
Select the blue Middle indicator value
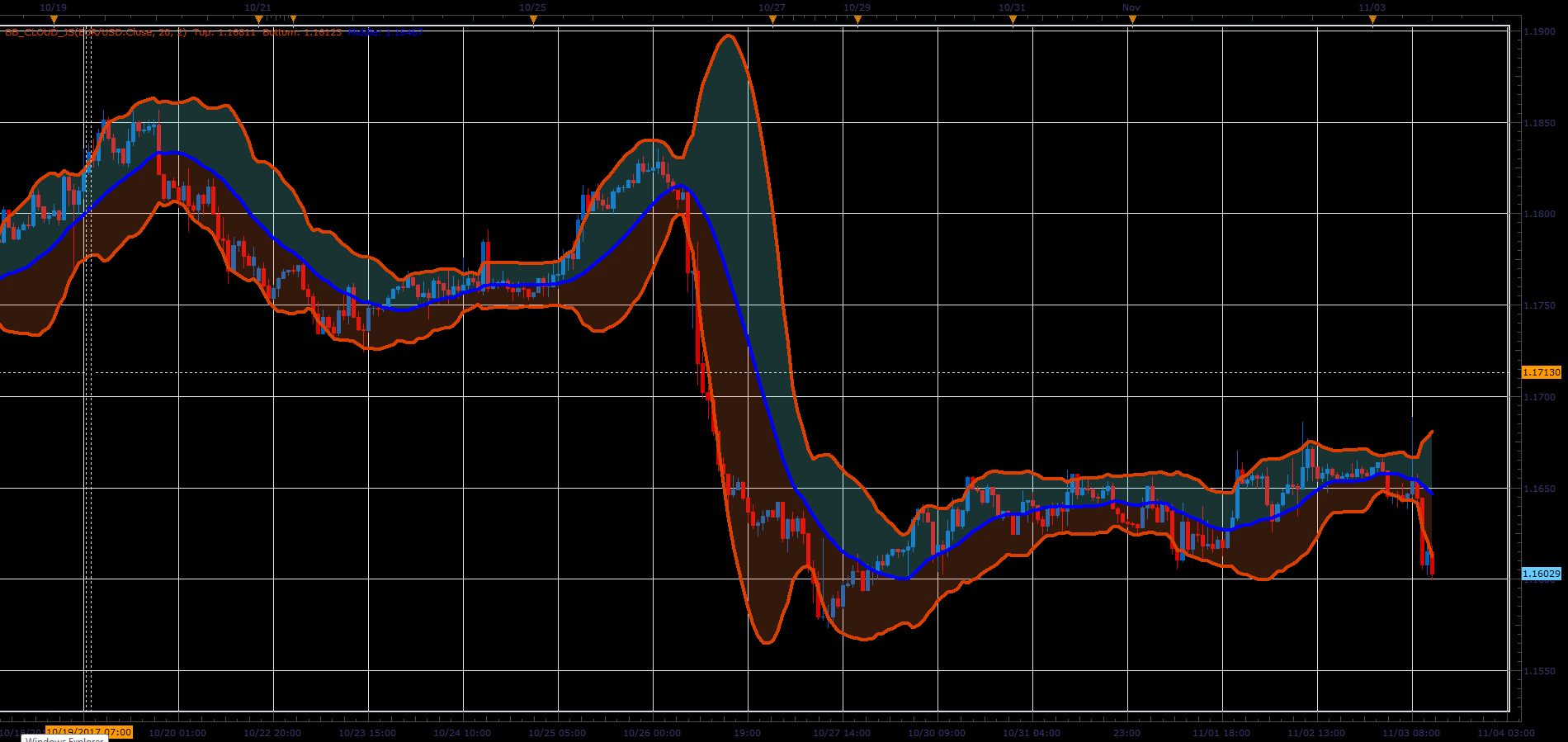point(385,32)
